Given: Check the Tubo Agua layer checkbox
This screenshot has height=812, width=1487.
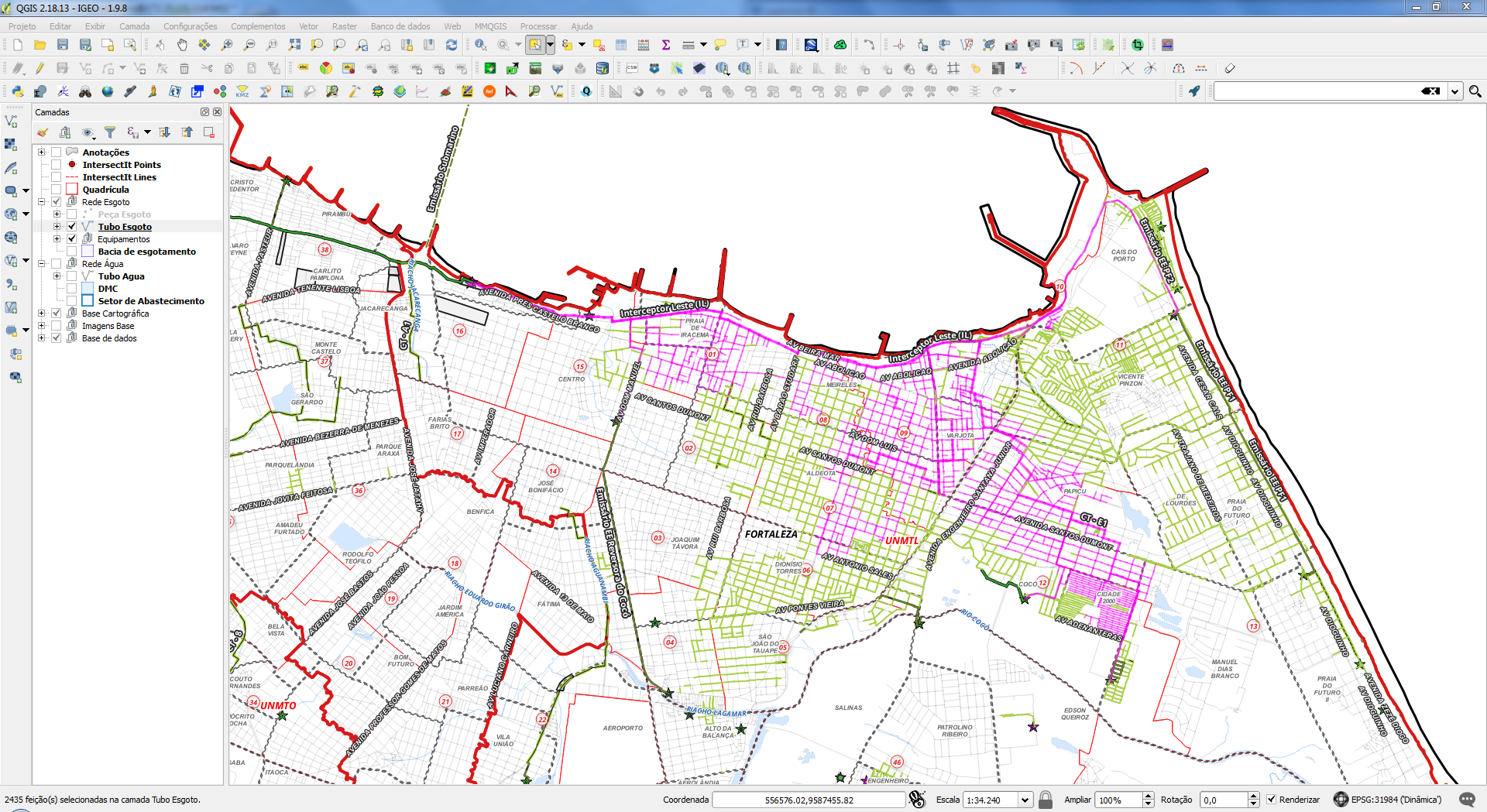Looking at the screenshot, I should tap(72, 276).
